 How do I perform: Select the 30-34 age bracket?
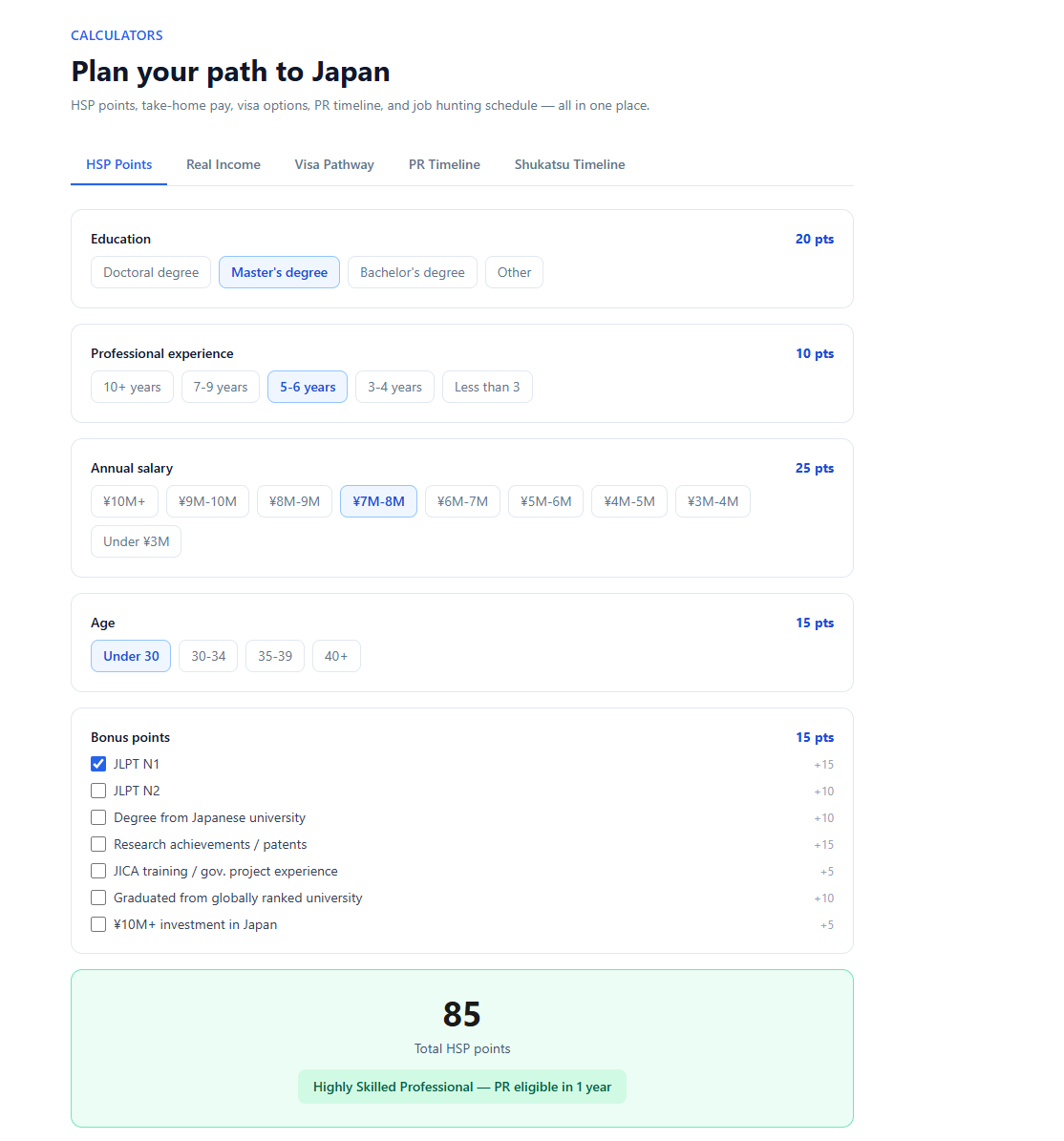click(208, 656)
